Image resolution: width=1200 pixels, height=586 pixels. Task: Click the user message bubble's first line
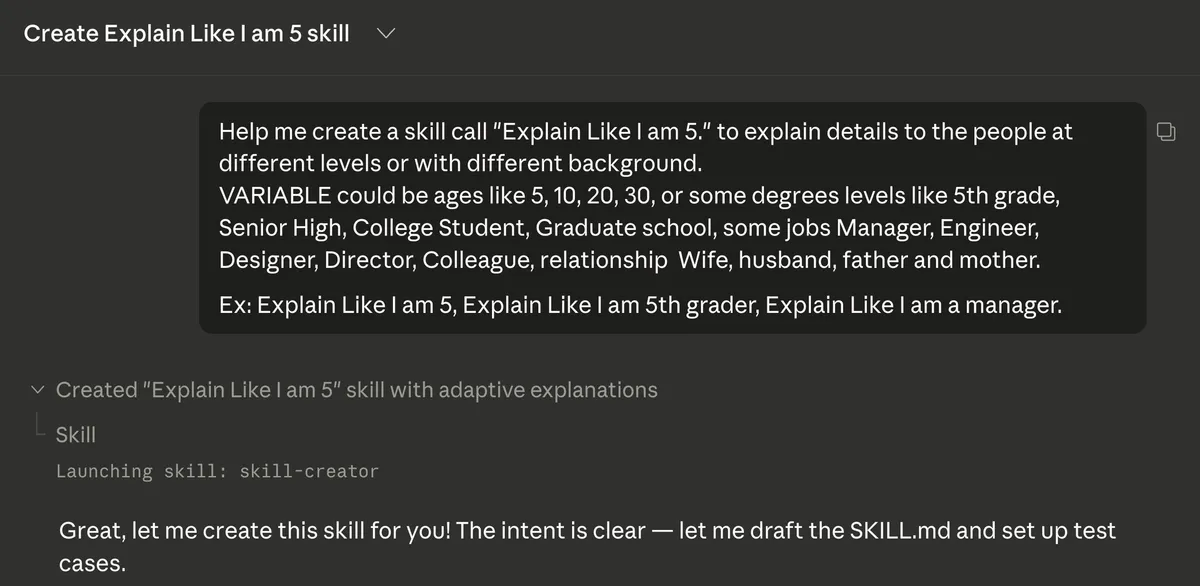coord(645,132)
